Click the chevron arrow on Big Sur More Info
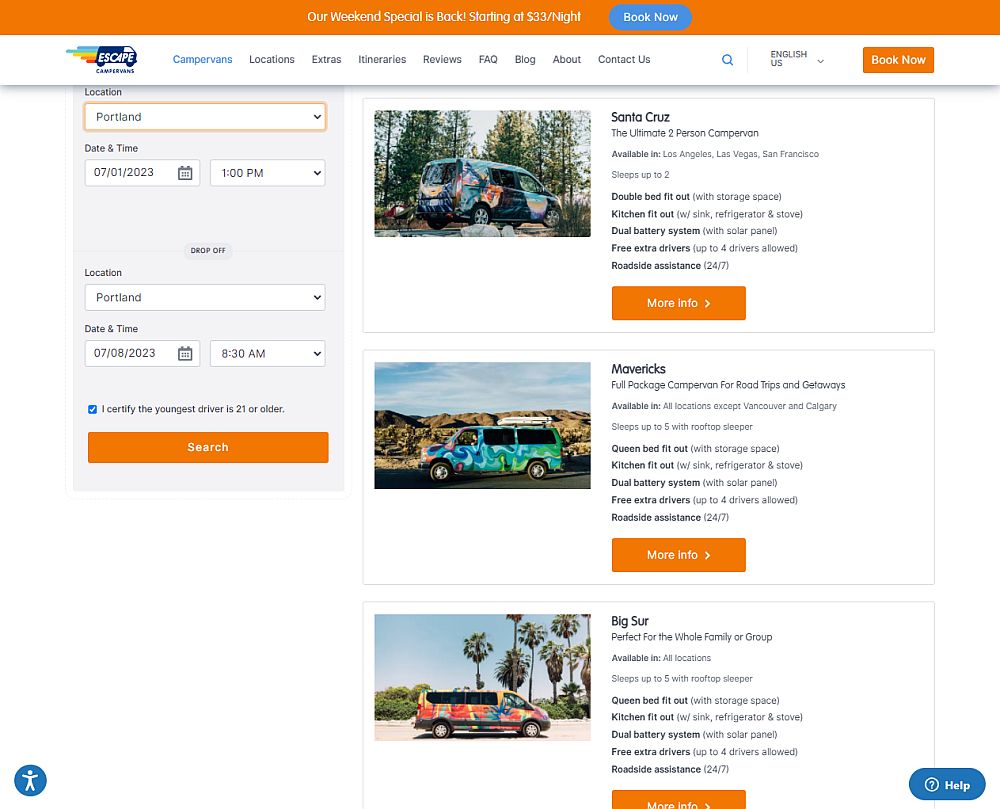 [709, 803]
